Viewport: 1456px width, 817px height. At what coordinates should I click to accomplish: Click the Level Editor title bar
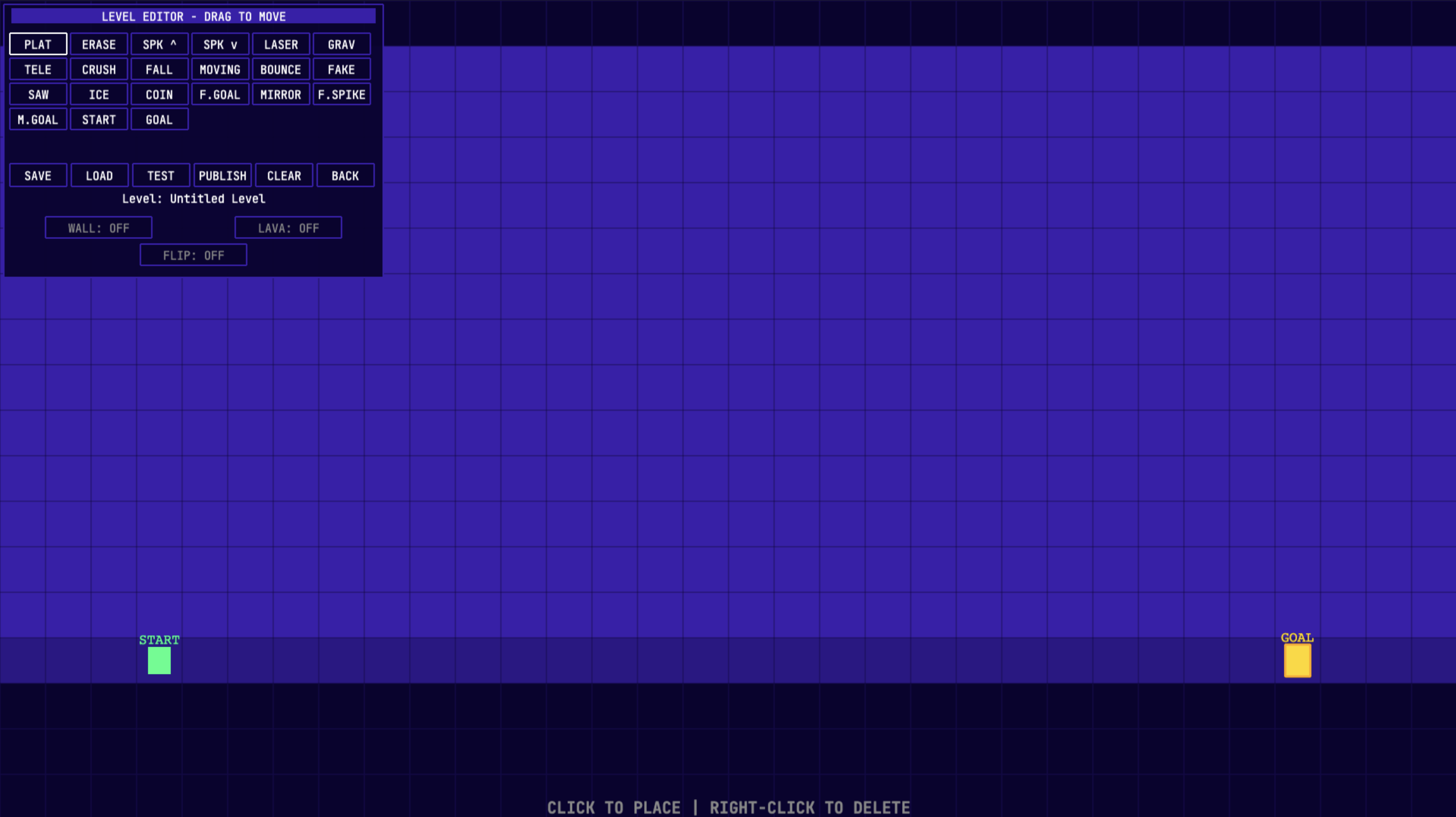(194, 16)
